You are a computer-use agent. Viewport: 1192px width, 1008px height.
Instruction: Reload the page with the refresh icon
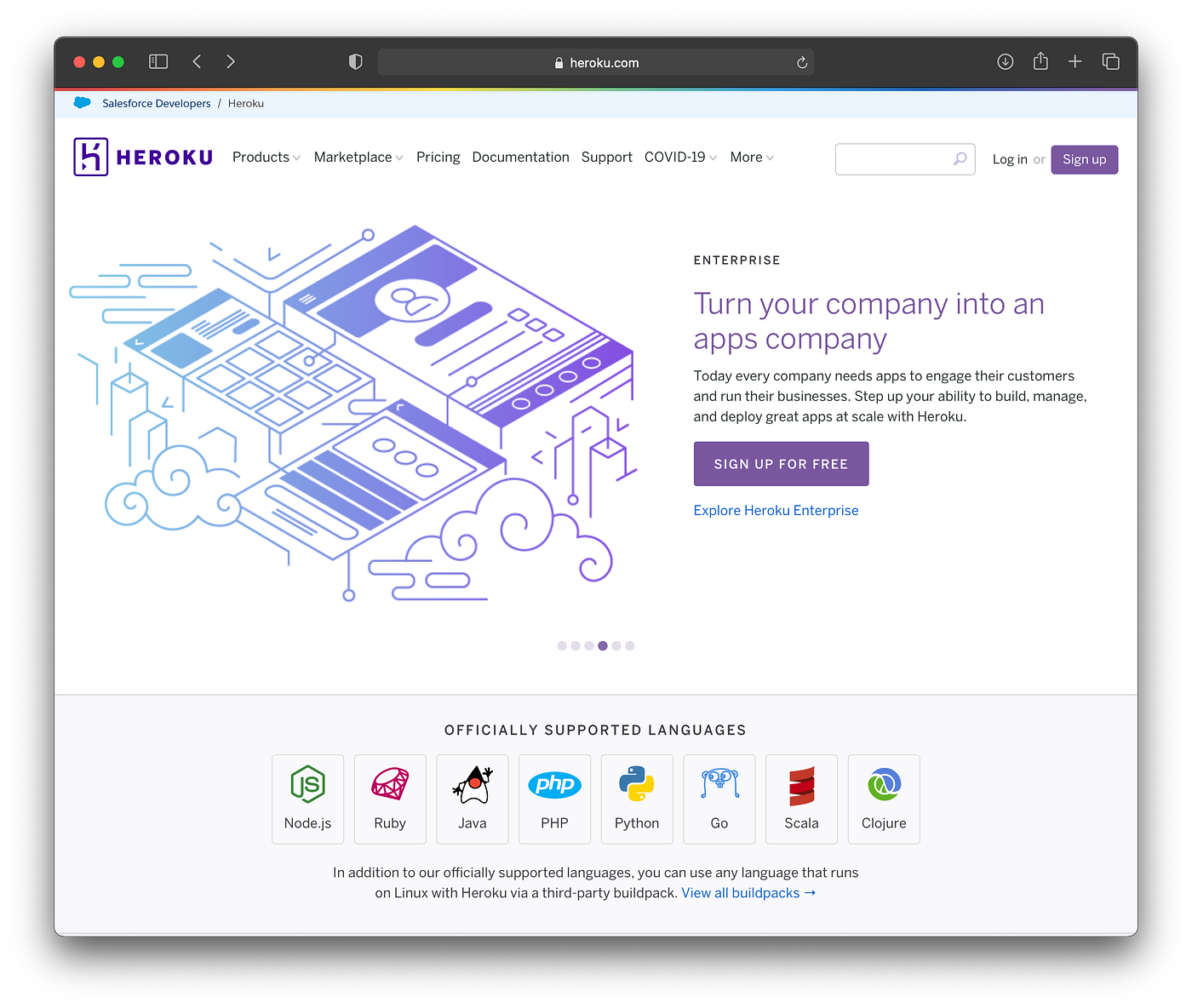tap(802, 62)
